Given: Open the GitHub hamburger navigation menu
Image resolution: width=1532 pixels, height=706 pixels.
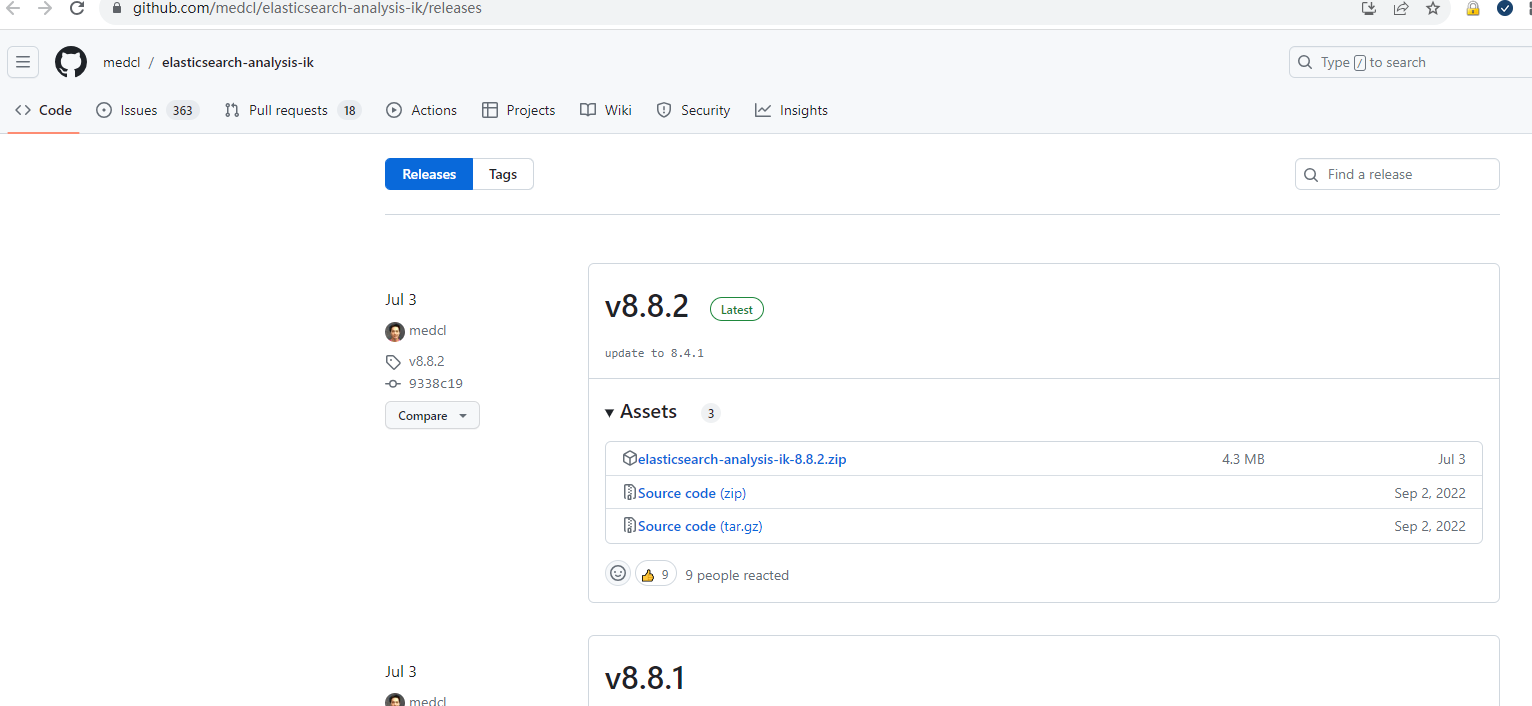Looking at the screenshot, I should point(23,62).
